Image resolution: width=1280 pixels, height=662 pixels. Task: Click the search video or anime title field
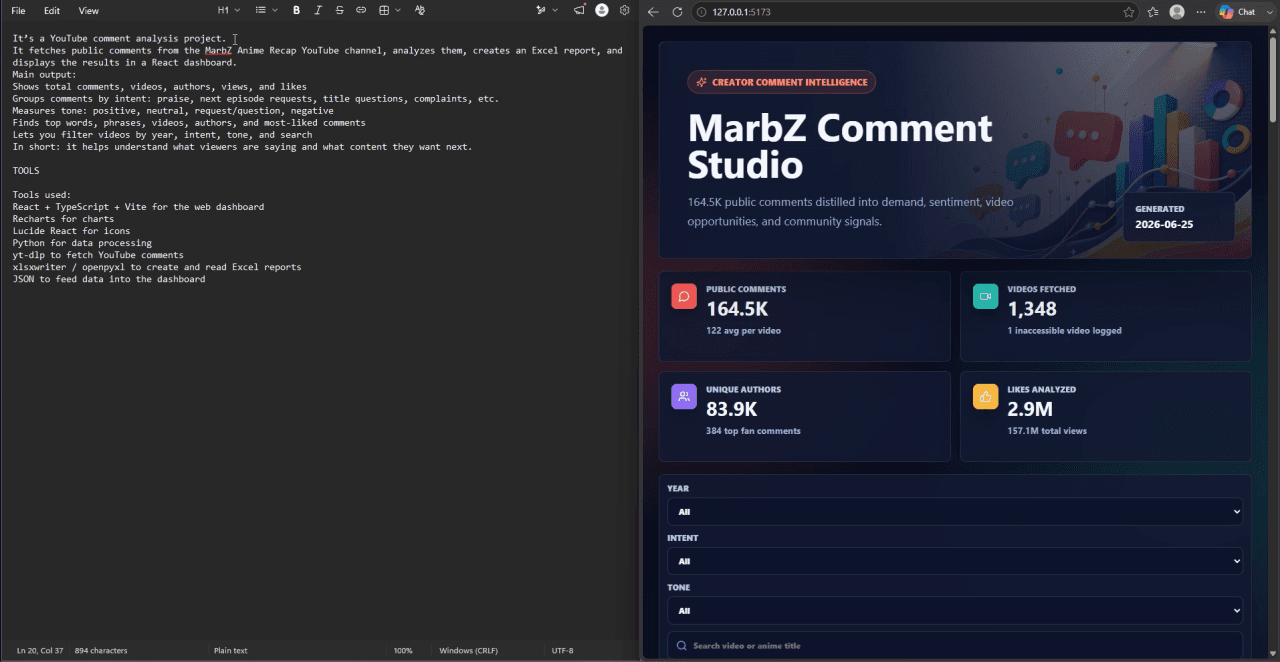955,646
